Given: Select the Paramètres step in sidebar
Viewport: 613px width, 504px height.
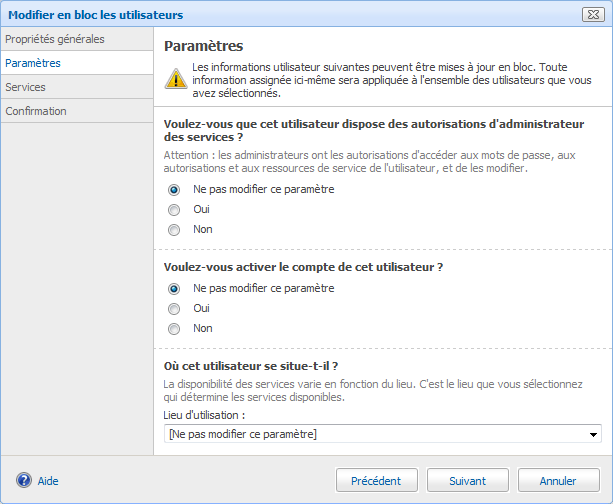Looking at the screenshot, I should (x=33, y=63).
